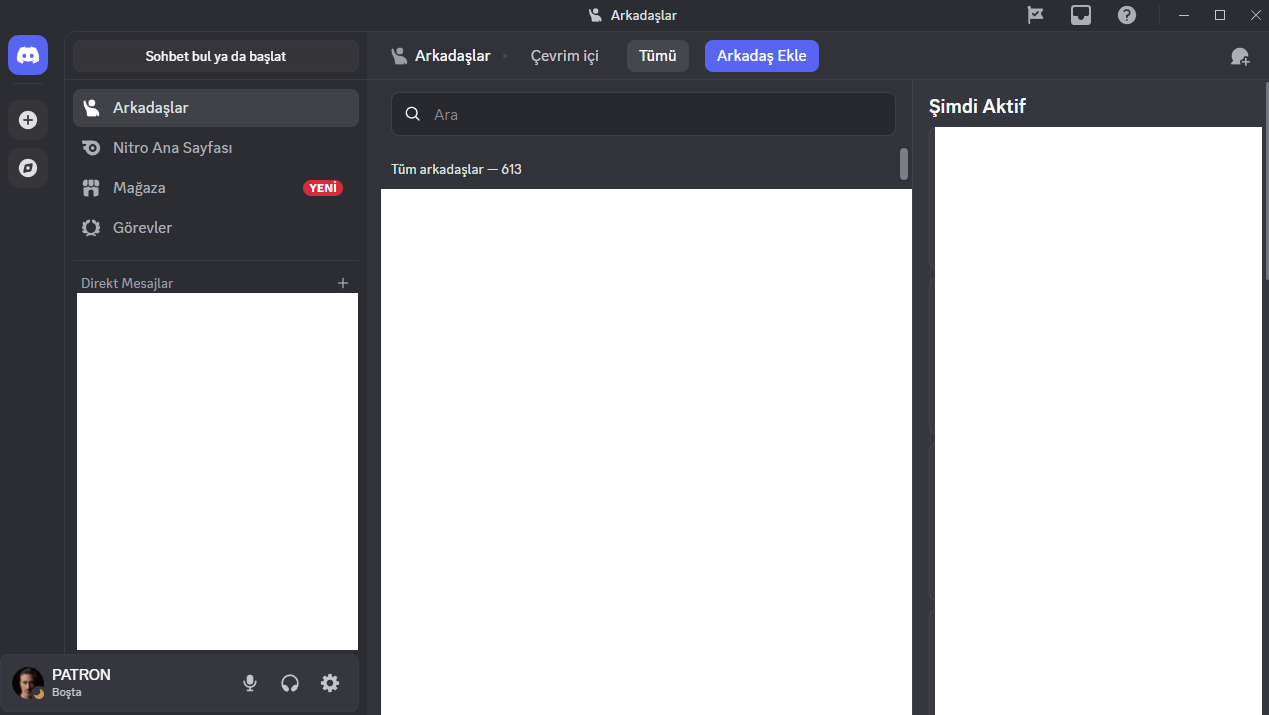Switch to Çevrim içi tab

(x=565, y=56)
